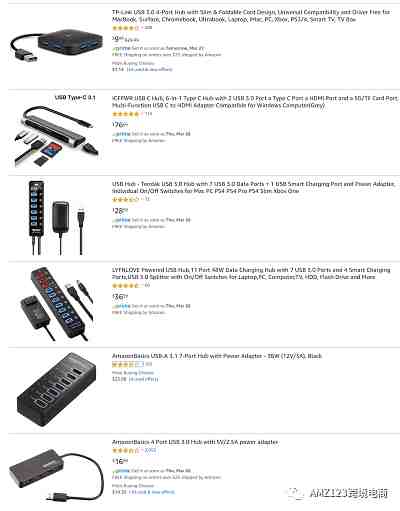Viewport: 400px width, 511px height.
Task: Open the Tendak USB 3.0 Hub title
Action: coord(253,187)
